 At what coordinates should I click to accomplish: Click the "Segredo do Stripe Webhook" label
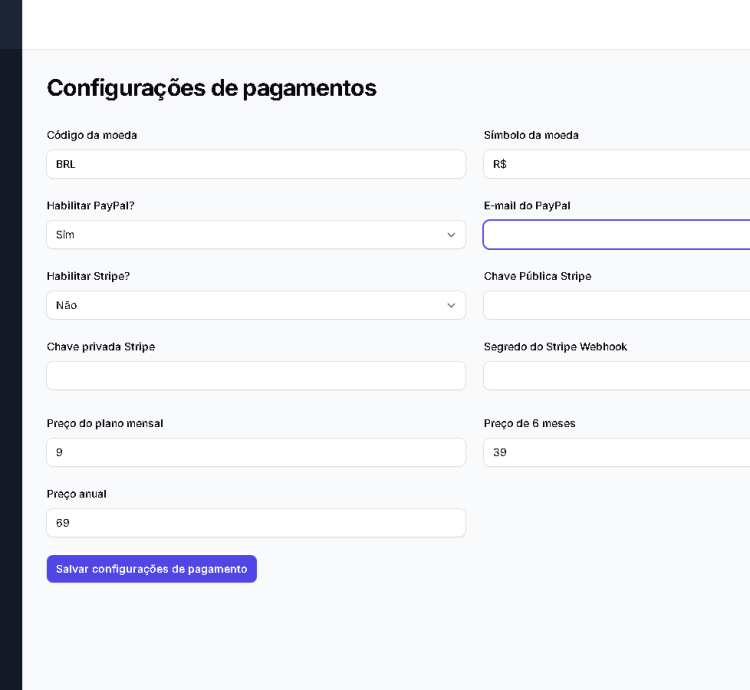[x=555, y=347]
